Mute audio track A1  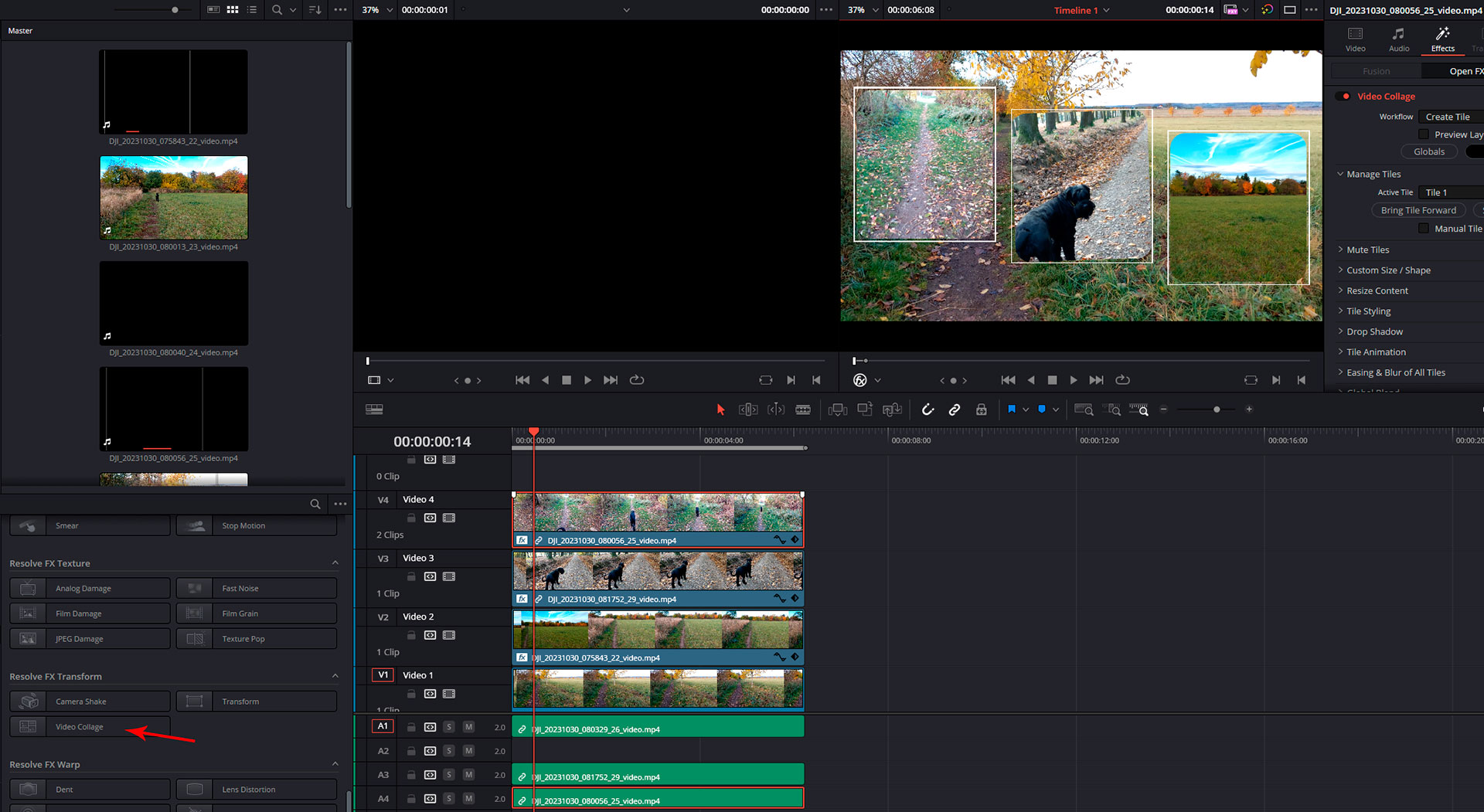pos(468,727)
